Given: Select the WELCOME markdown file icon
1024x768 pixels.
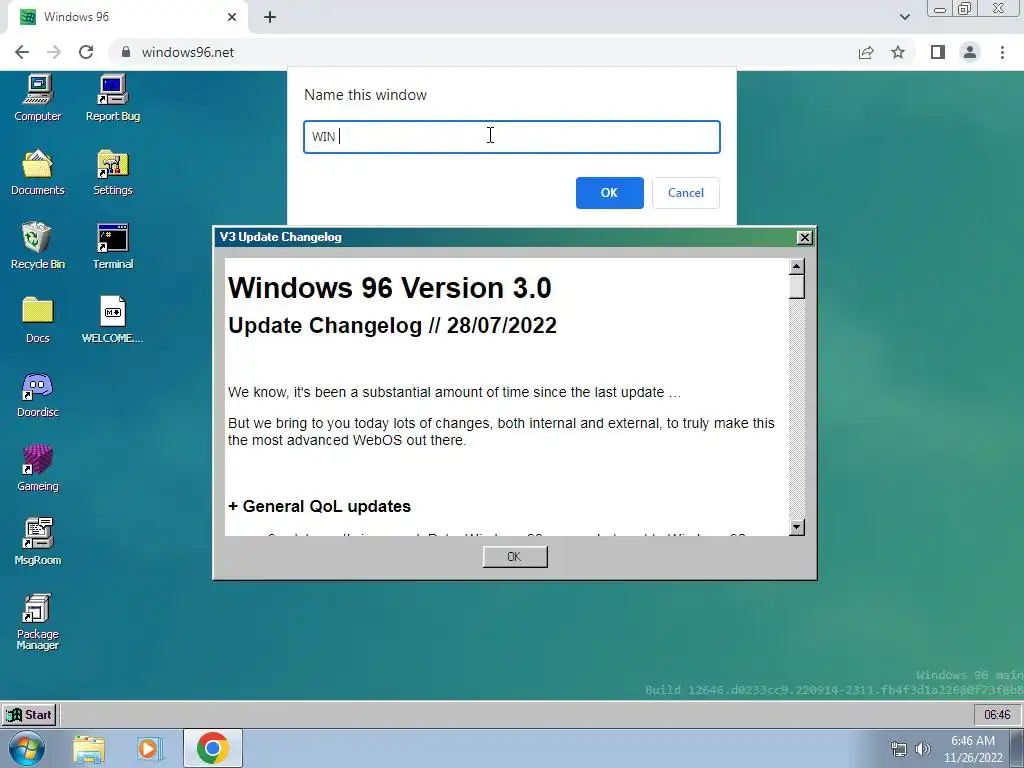Looking at the screenshot, I should point(112,320).
